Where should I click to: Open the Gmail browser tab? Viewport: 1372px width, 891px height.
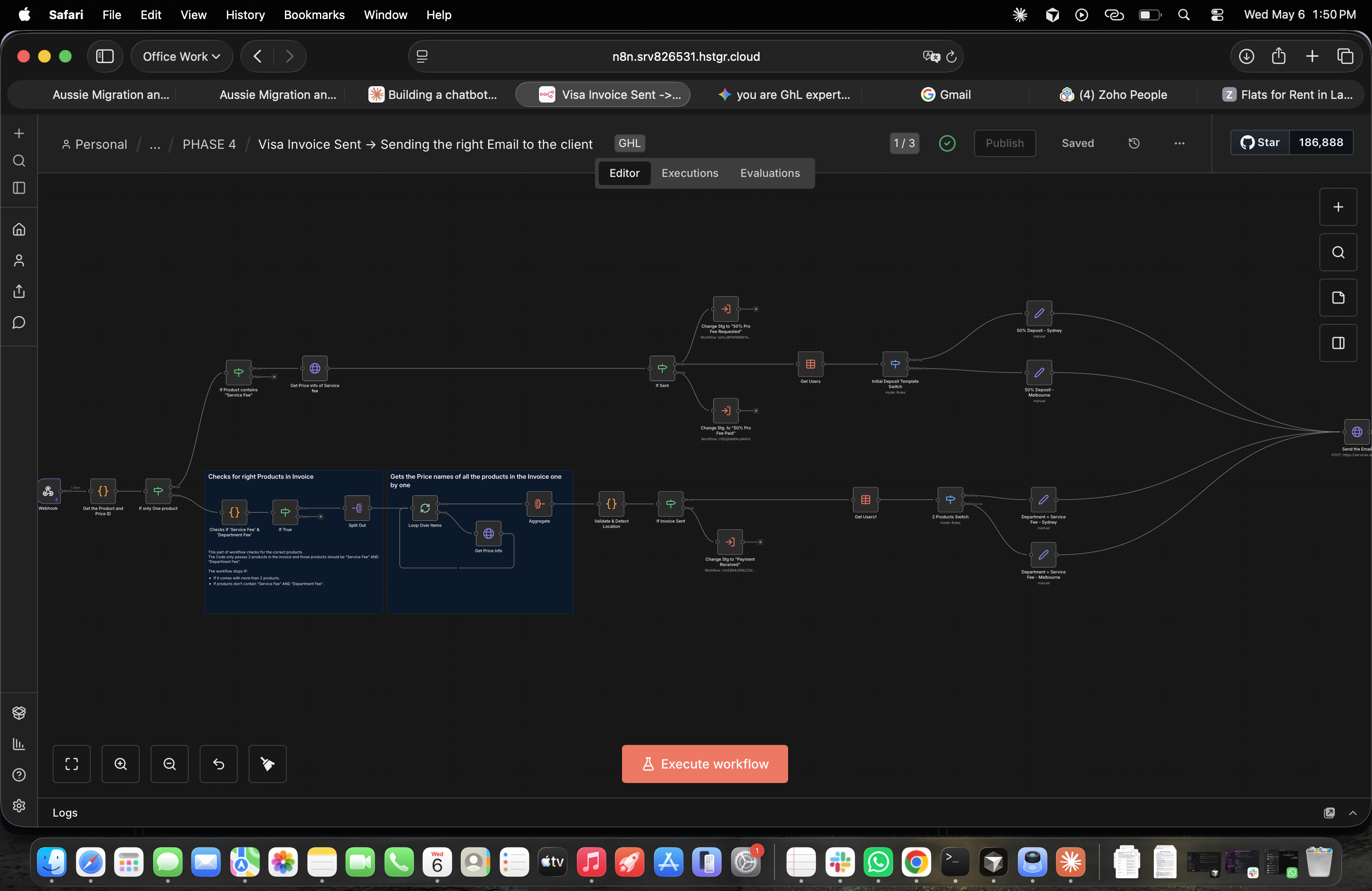[x=946, y=94]
